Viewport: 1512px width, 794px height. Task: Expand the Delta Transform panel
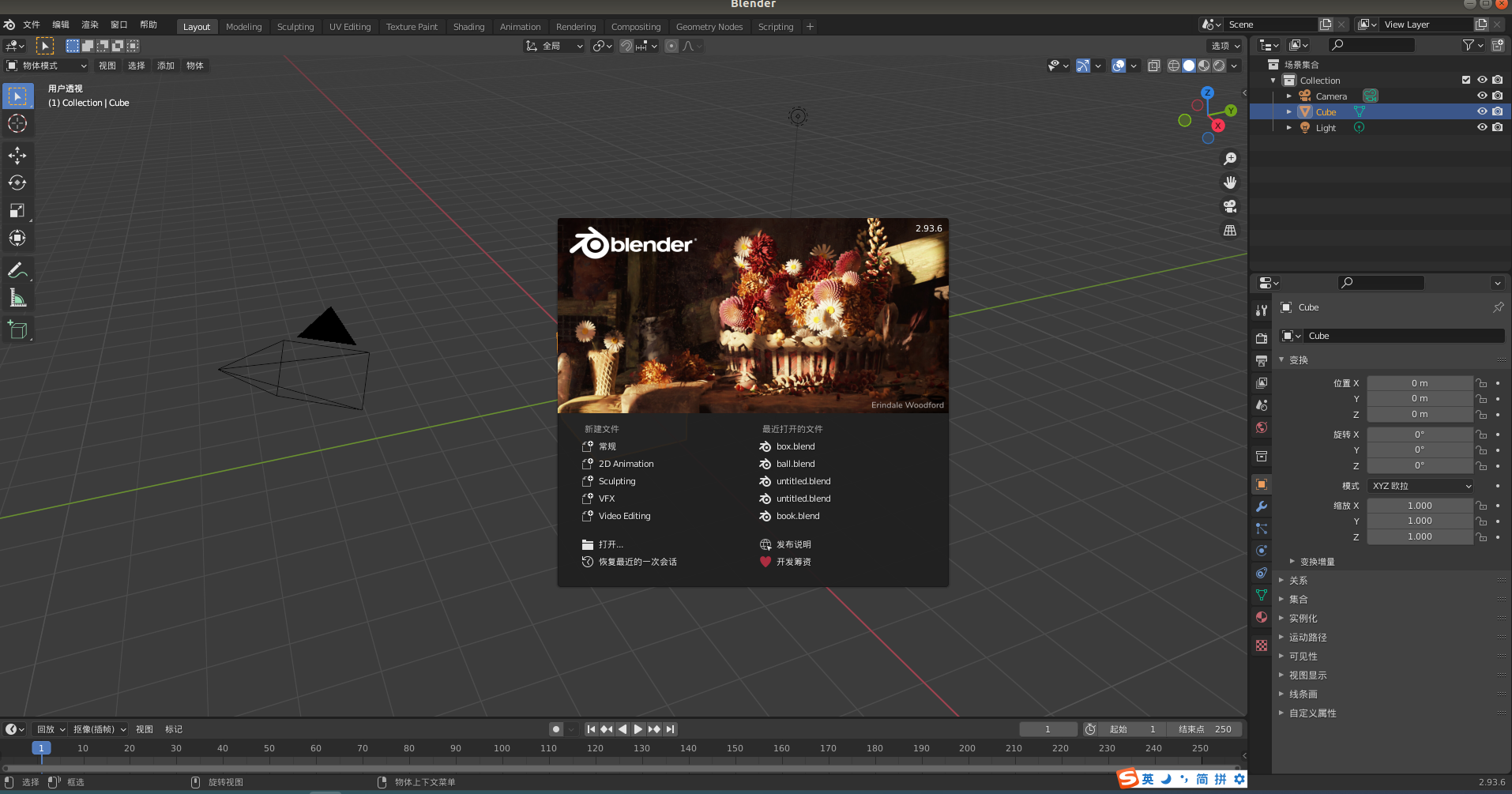tap(1318, 562)
